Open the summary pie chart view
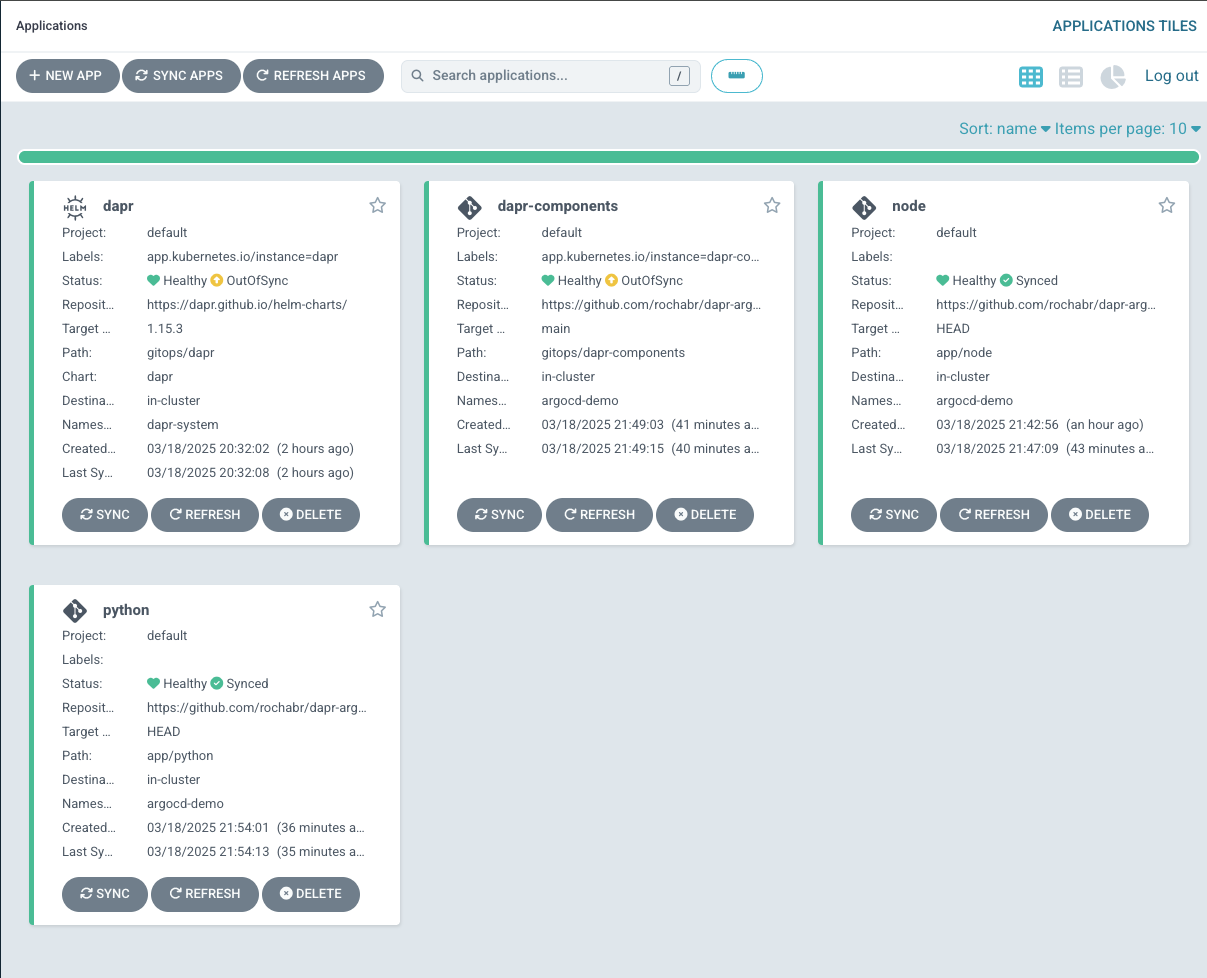 coord(1113,77)
